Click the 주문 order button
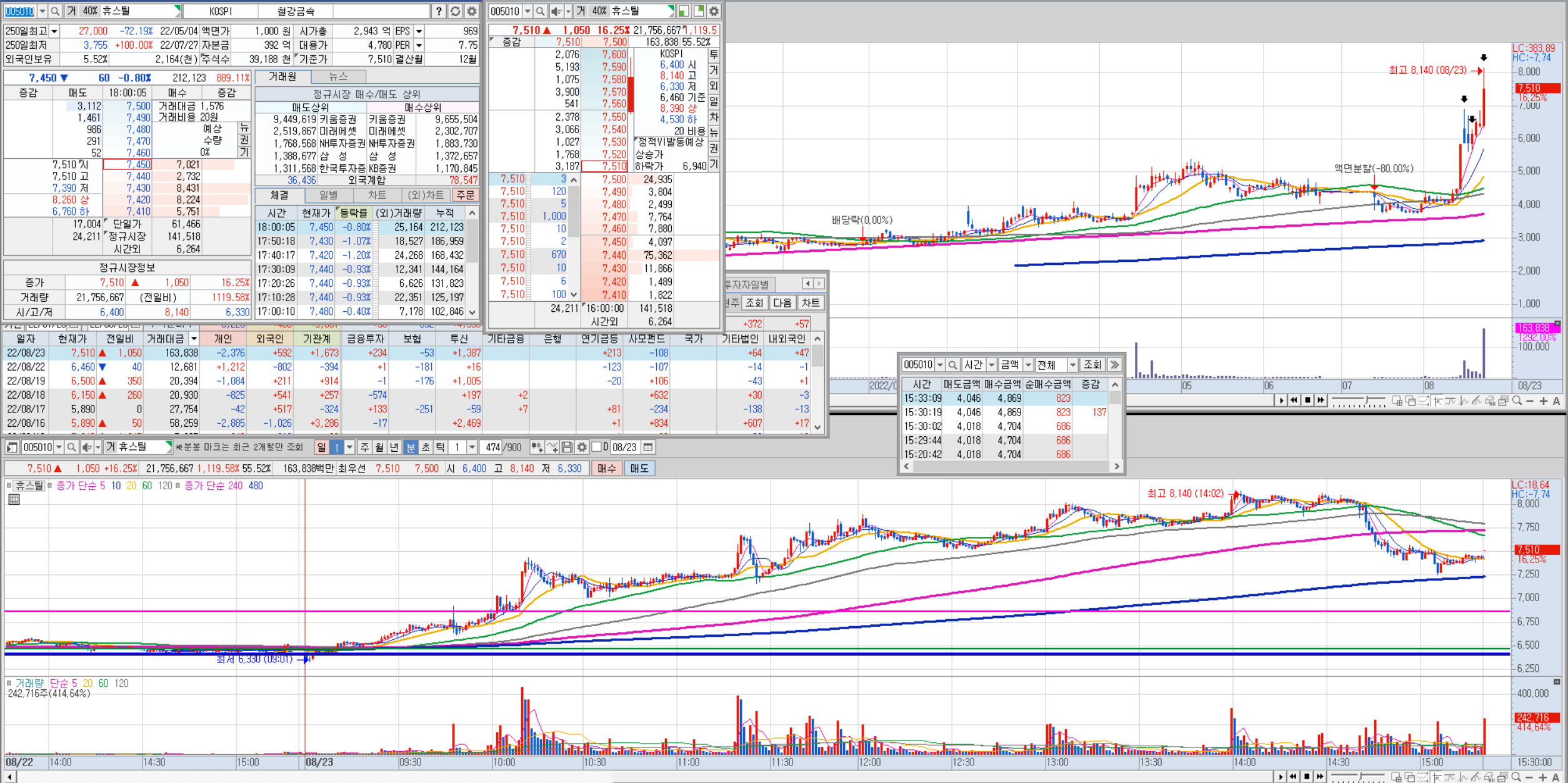 466,196
